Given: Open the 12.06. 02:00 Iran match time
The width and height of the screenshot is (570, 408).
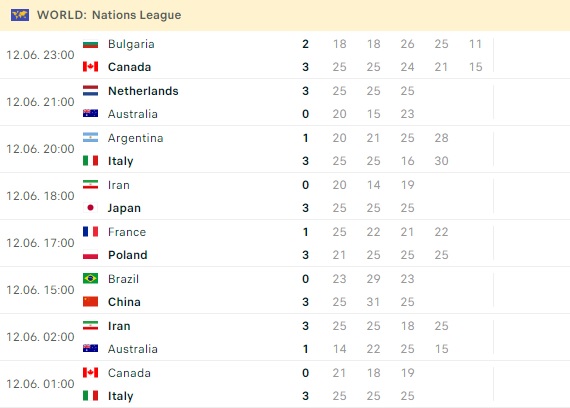Looking at the screenshot, I should pyautogui.click(x=40, y=337).
